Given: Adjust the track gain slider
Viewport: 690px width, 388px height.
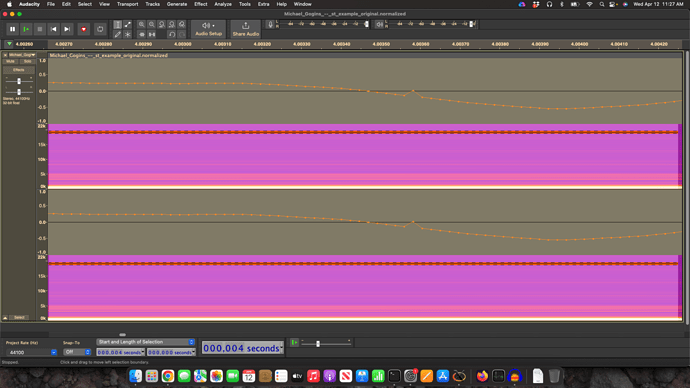Looking at the screenshot, I should (19, 81).
